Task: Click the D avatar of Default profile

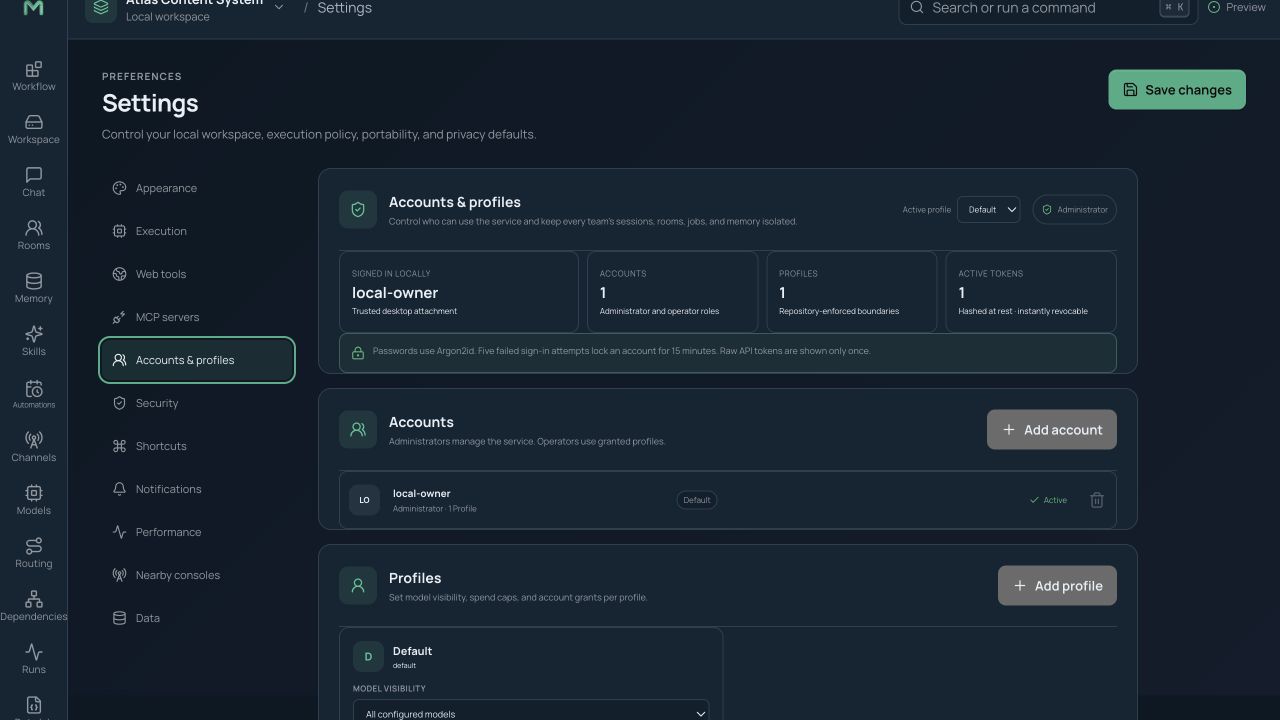Action: 368,657
